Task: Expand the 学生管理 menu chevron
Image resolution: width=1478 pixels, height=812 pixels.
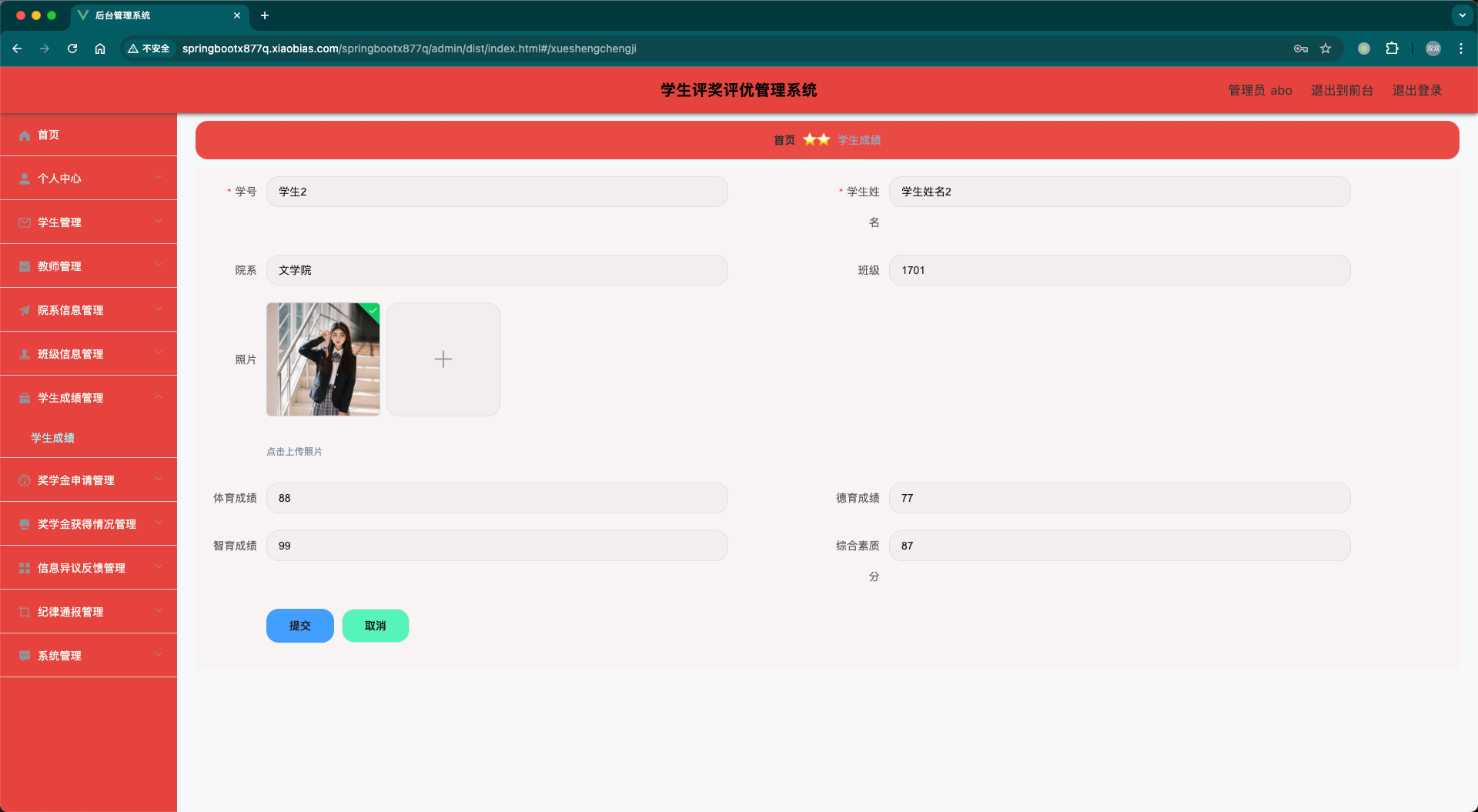Action: point(159,222)
